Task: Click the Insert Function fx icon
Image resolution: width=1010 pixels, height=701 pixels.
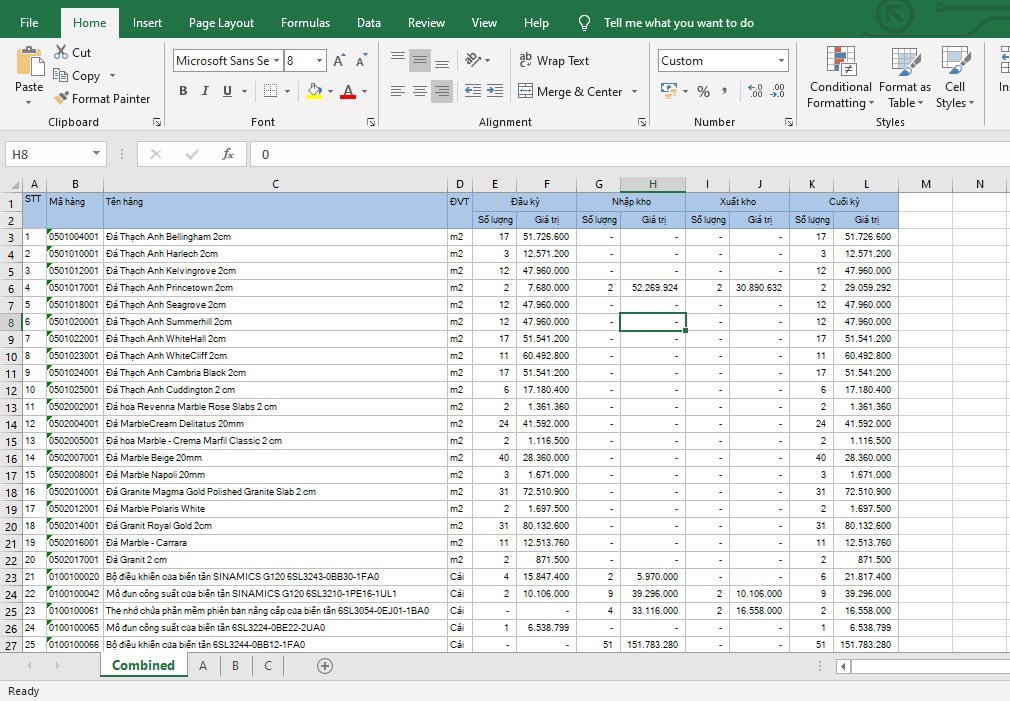Action: pos(228,154)
